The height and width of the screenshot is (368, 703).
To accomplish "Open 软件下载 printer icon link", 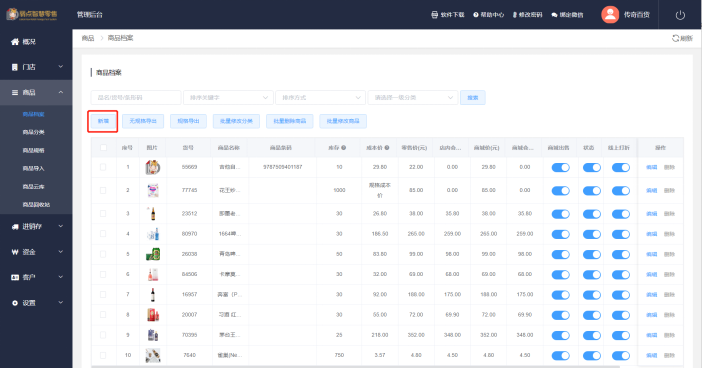I will pyautogui.click(x=434, y=15).
